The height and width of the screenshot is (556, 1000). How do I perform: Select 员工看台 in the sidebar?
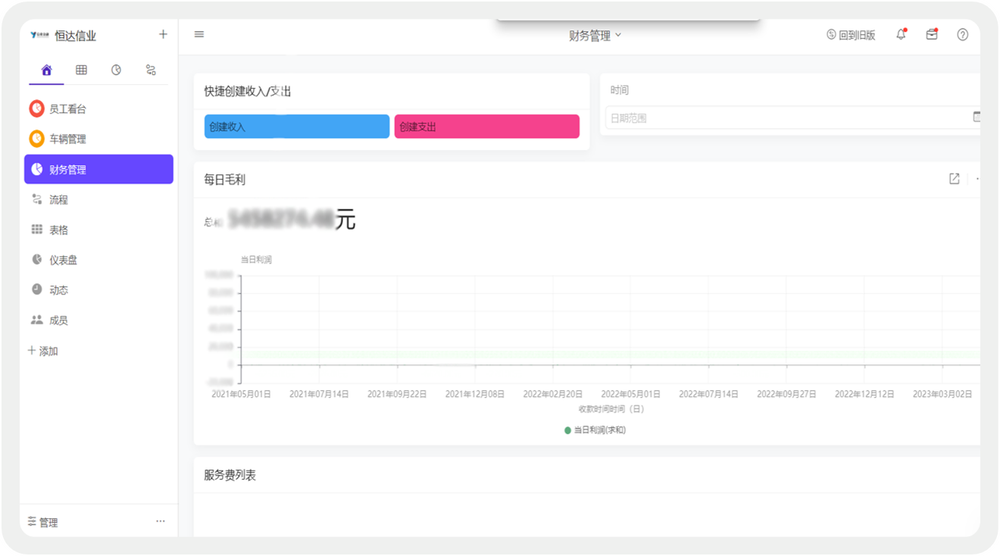click(68, 109)
